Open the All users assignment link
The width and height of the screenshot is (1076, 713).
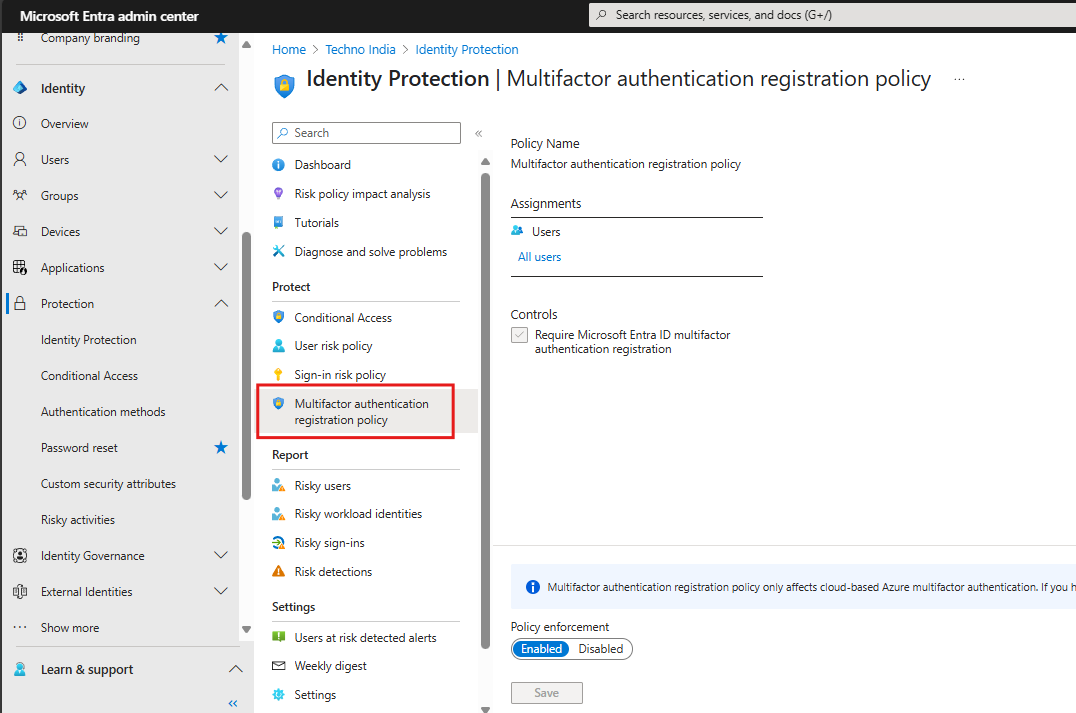point(539,256)
